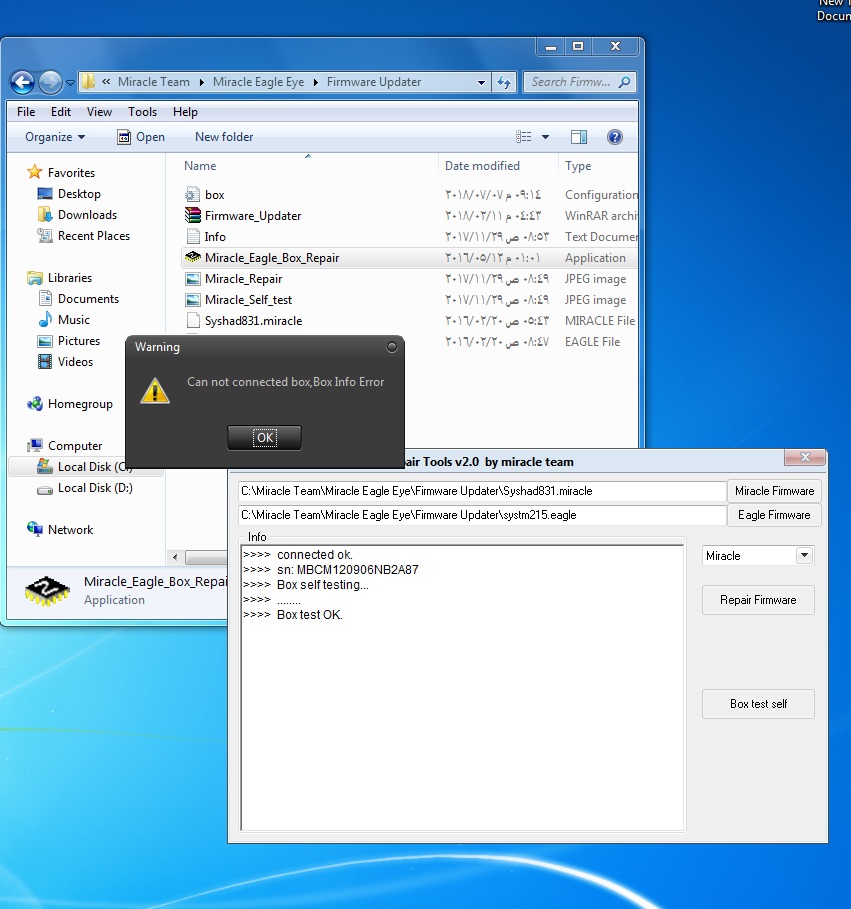Click the Box test self button
The image size is (851, 909).
point(758,704)
